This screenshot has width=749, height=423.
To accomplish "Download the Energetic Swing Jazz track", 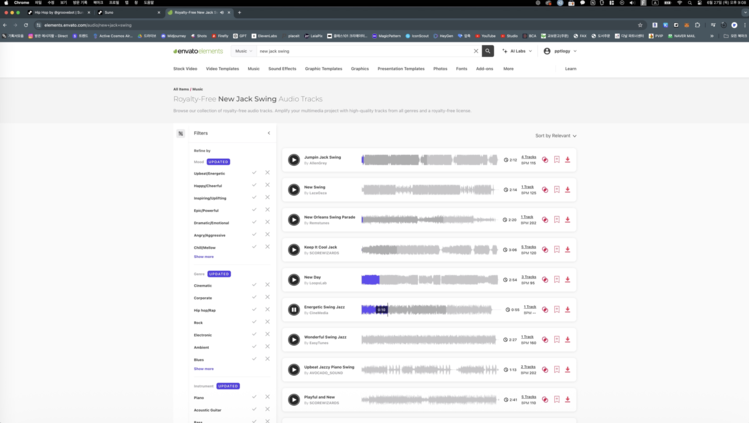I will pos(567,310).
